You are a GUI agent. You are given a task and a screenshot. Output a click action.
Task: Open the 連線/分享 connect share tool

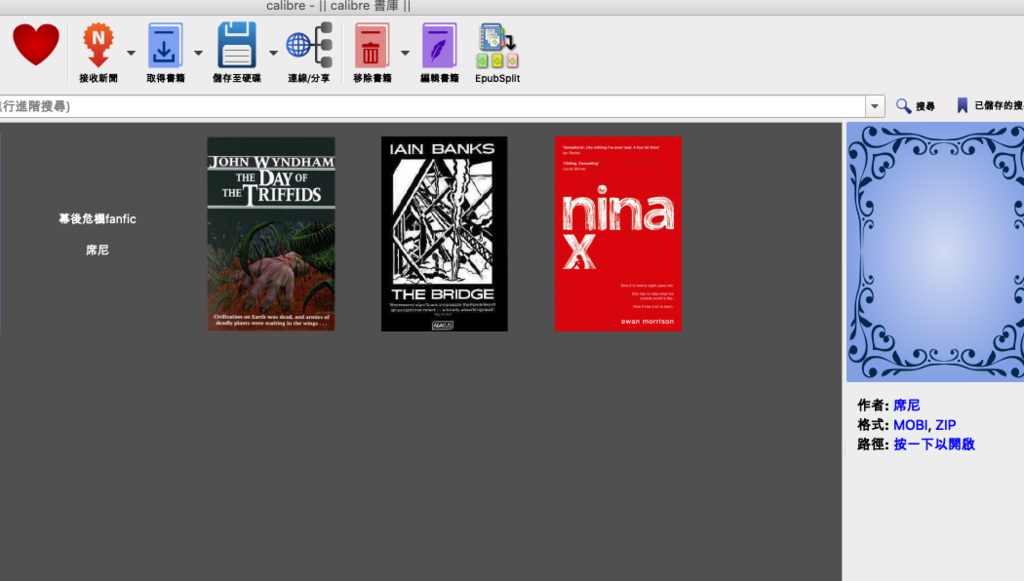click(x=309, y=53)
